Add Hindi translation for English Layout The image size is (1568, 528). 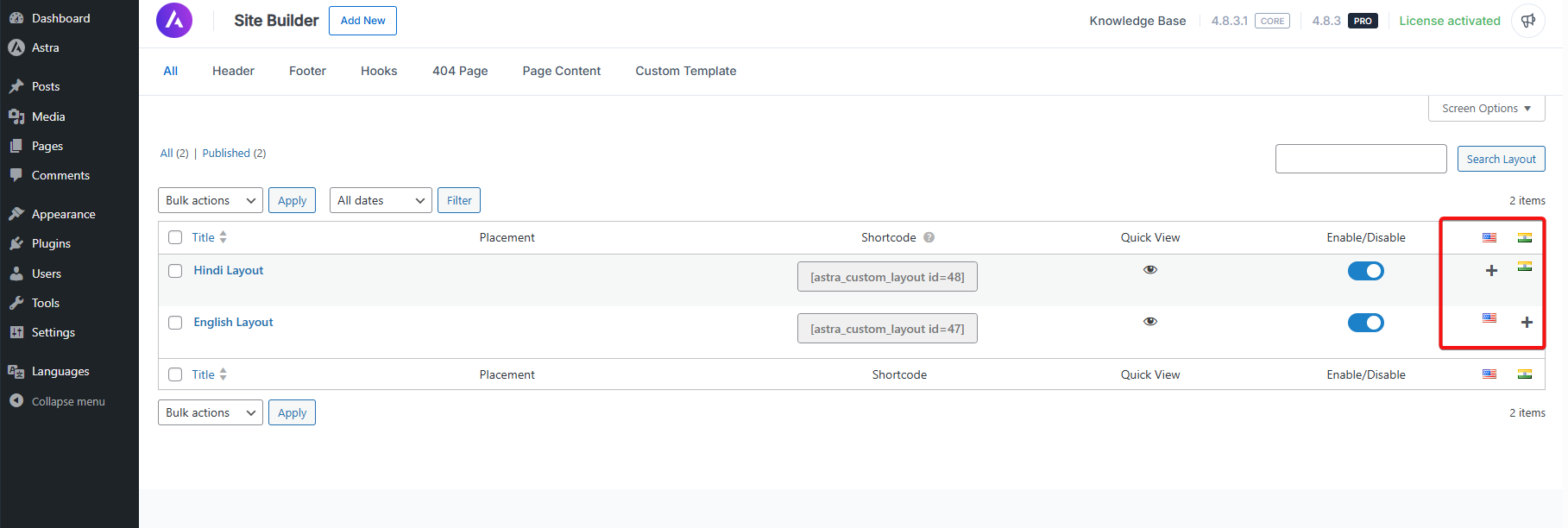(1526, 323)
